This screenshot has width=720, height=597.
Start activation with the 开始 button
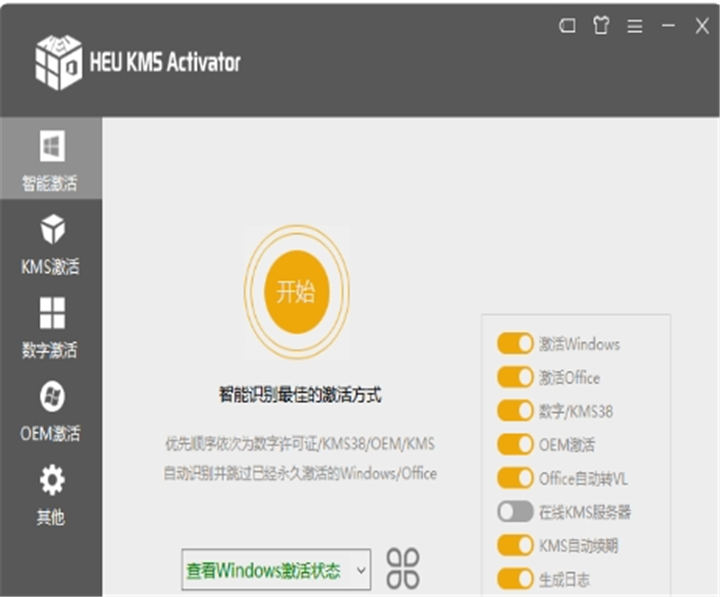(x=297, y=292)
